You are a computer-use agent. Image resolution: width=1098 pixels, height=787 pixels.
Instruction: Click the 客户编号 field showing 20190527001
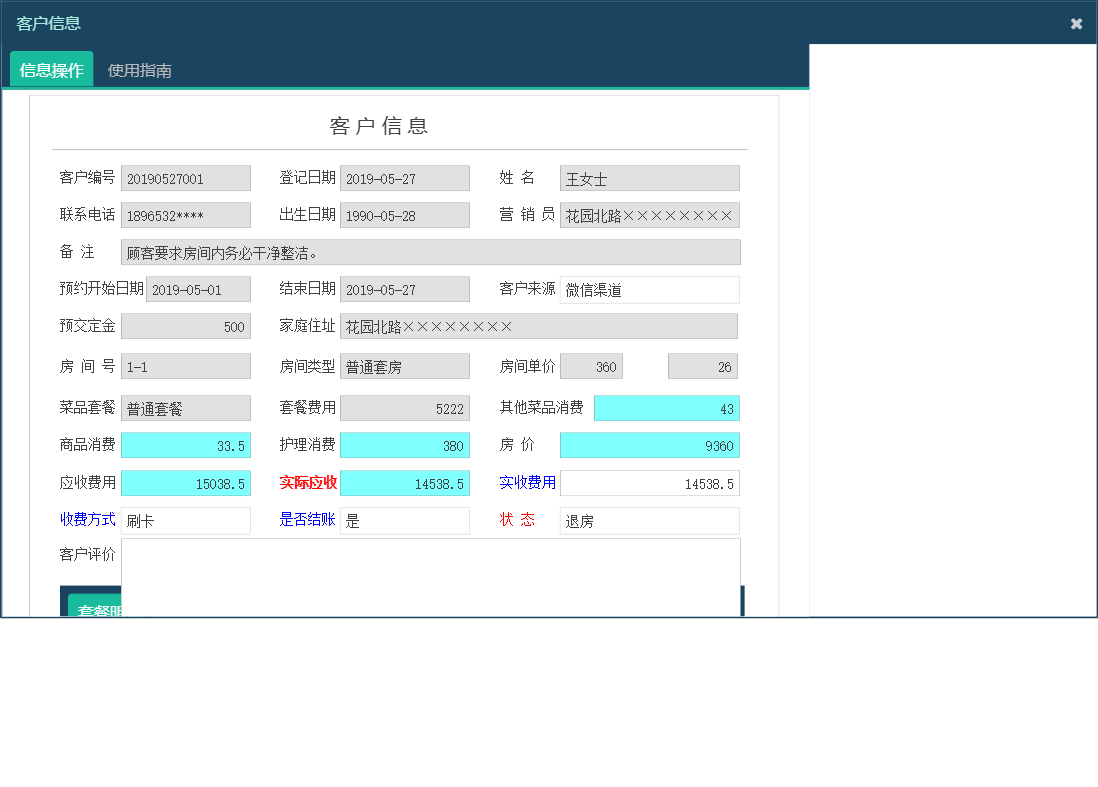coord(186,177)
